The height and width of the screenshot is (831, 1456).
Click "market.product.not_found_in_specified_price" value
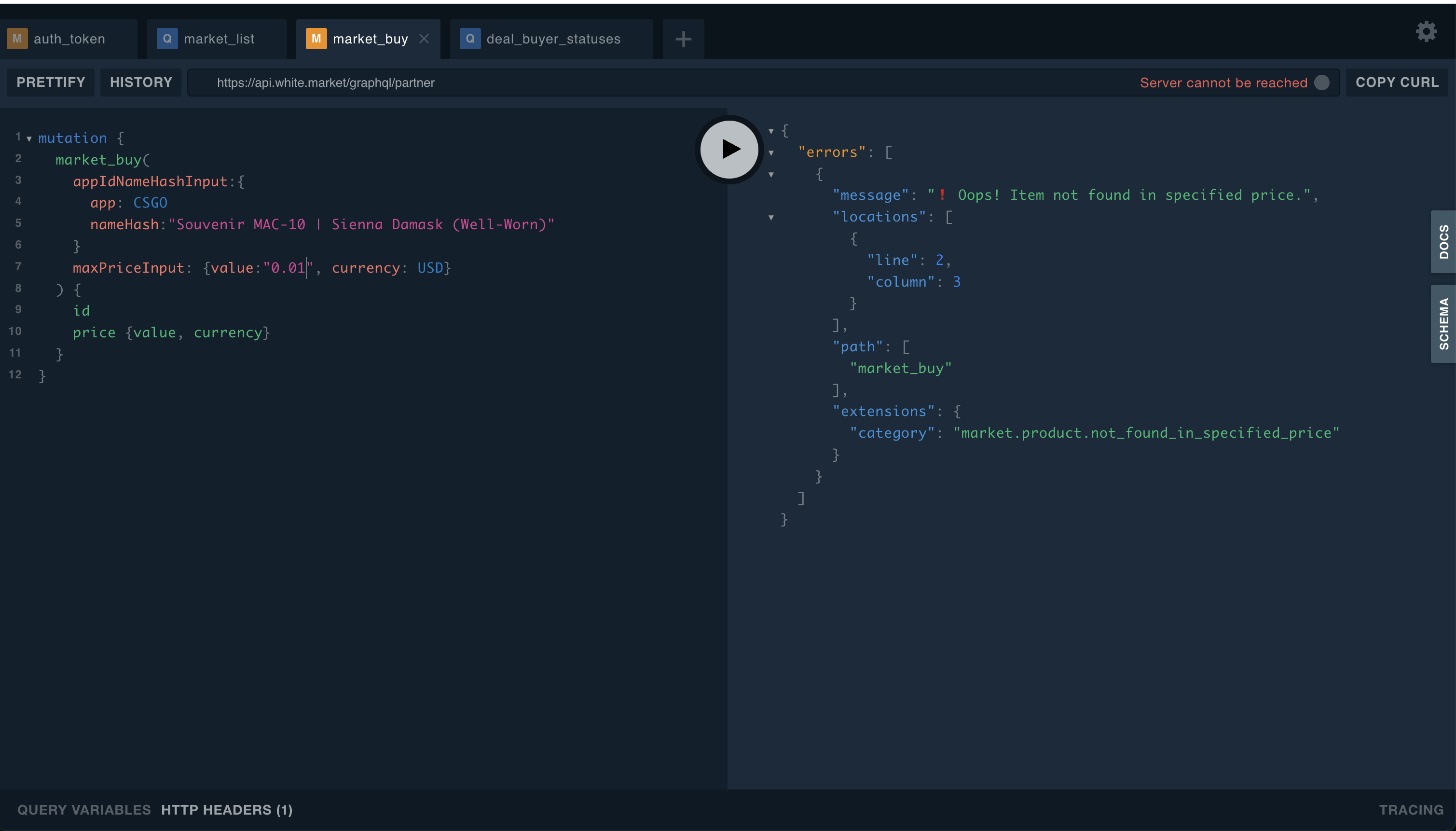click(1146, 433)
